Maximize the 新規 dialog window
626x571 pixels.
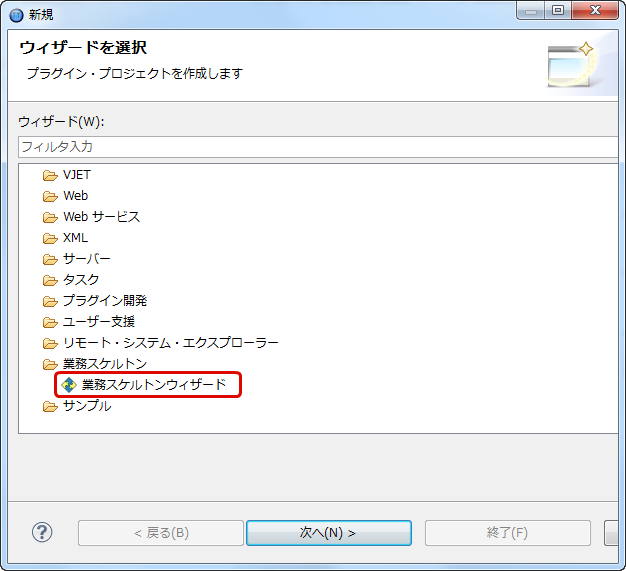point(558,10)
